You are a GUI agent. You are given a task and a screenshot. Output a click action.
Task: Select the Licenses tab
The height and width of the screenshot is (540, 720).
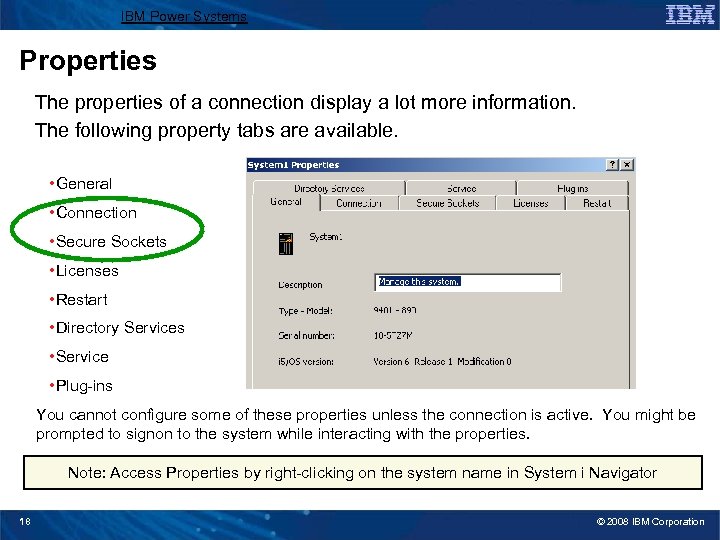coord(530,203)
